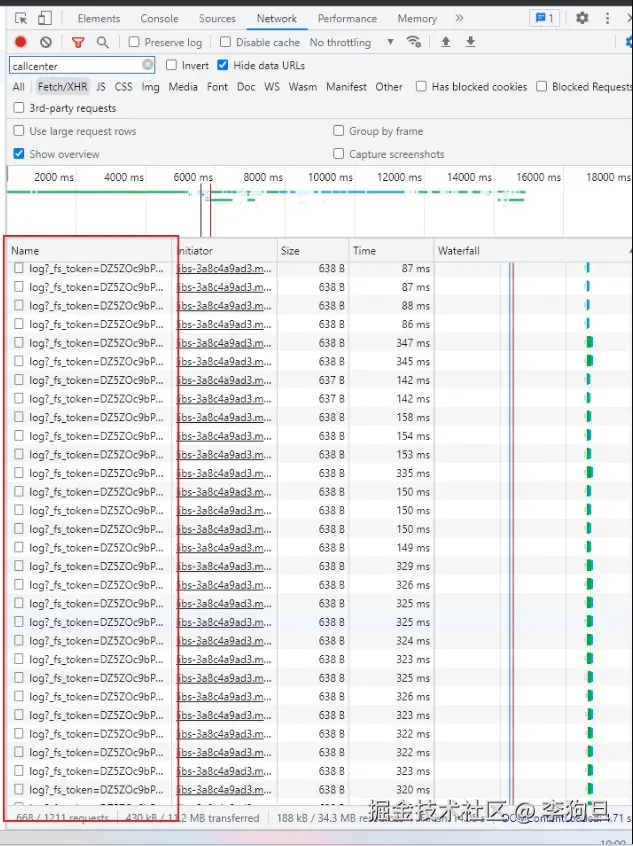Image resolution: width=633 pixels, height=846 pixels.
Task: Click the 6000 ms mark on overview timeline
Action: coord(193,177)
